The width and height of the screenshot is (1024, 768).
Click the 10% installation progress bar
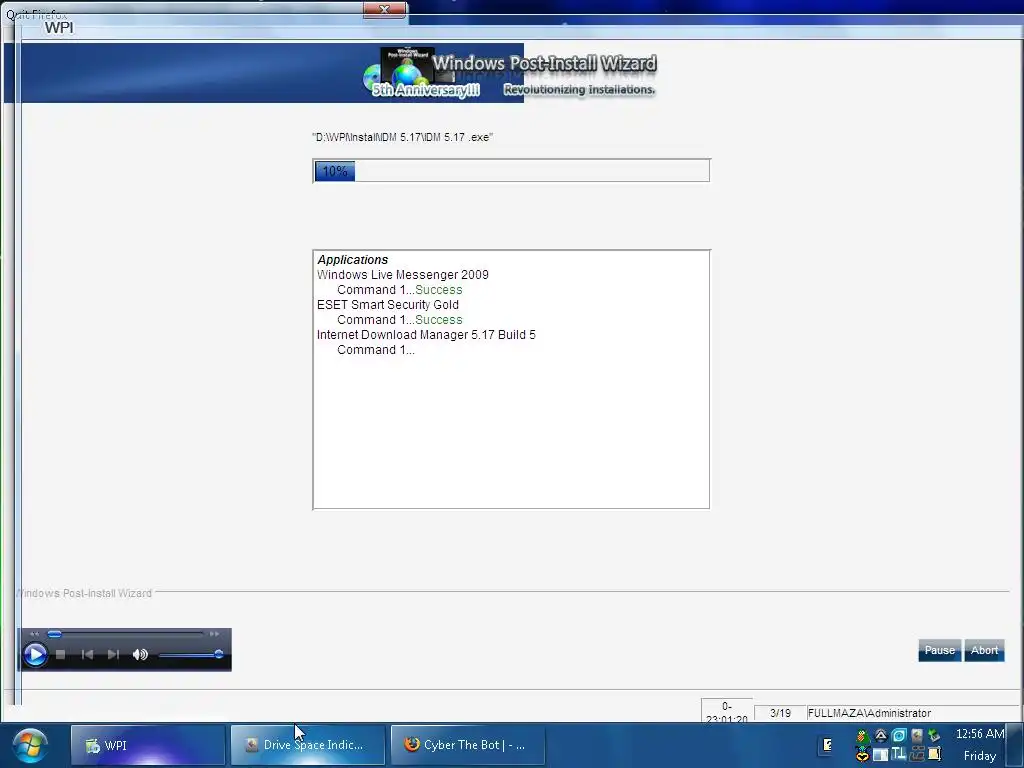(x=511, y=171)
